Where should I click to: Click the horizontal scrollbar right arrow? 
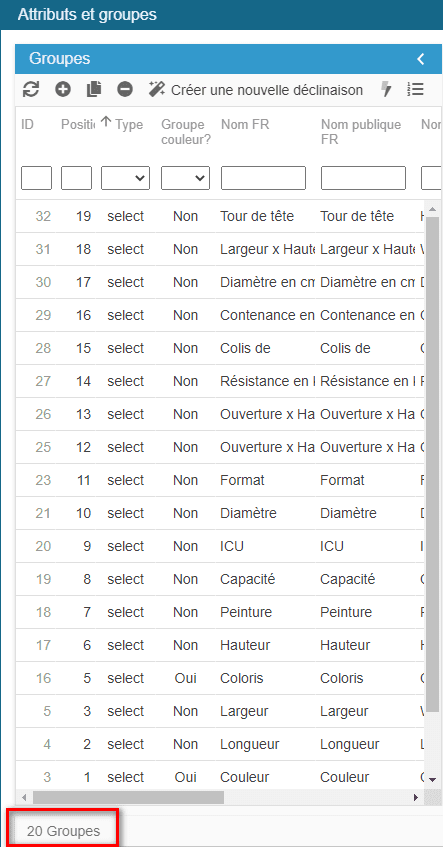click(x=415, y=797)
